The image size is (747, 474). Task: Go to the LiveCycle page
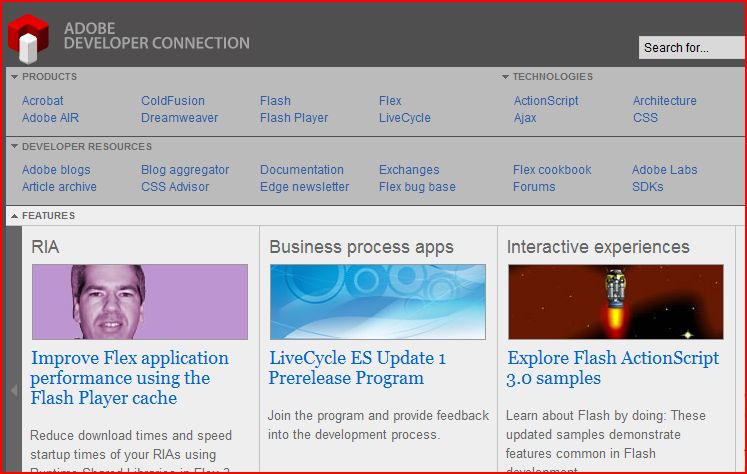404,118
